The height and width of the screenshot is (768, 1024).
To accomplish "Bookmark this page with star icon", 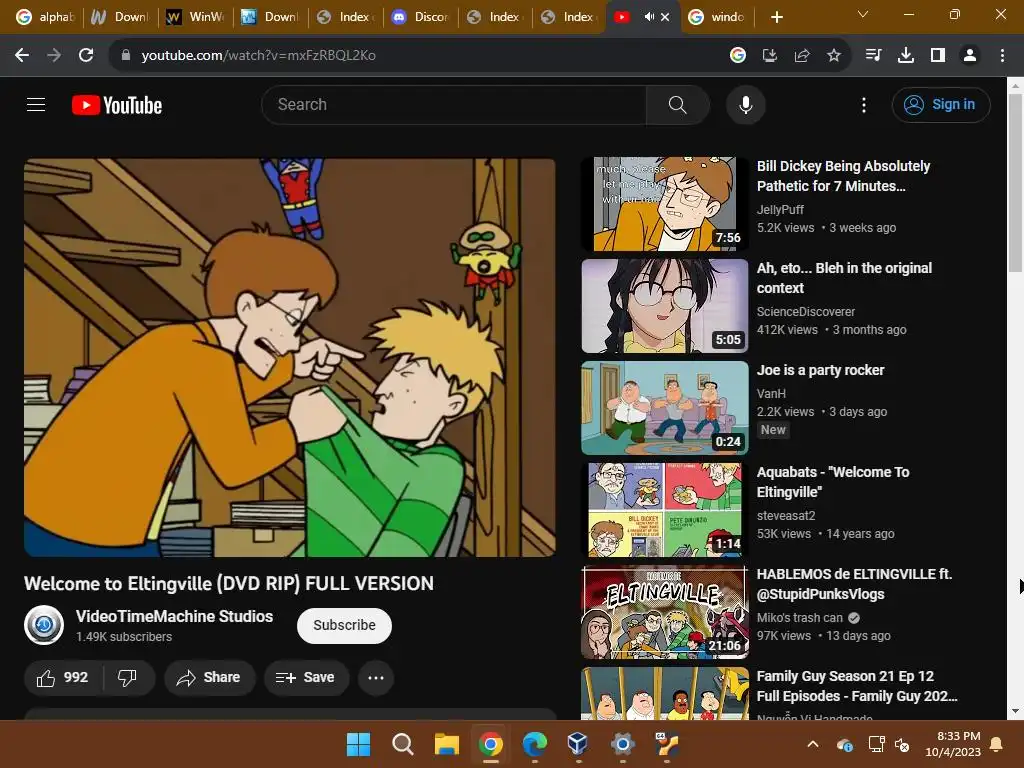I will tap(834, 56).
